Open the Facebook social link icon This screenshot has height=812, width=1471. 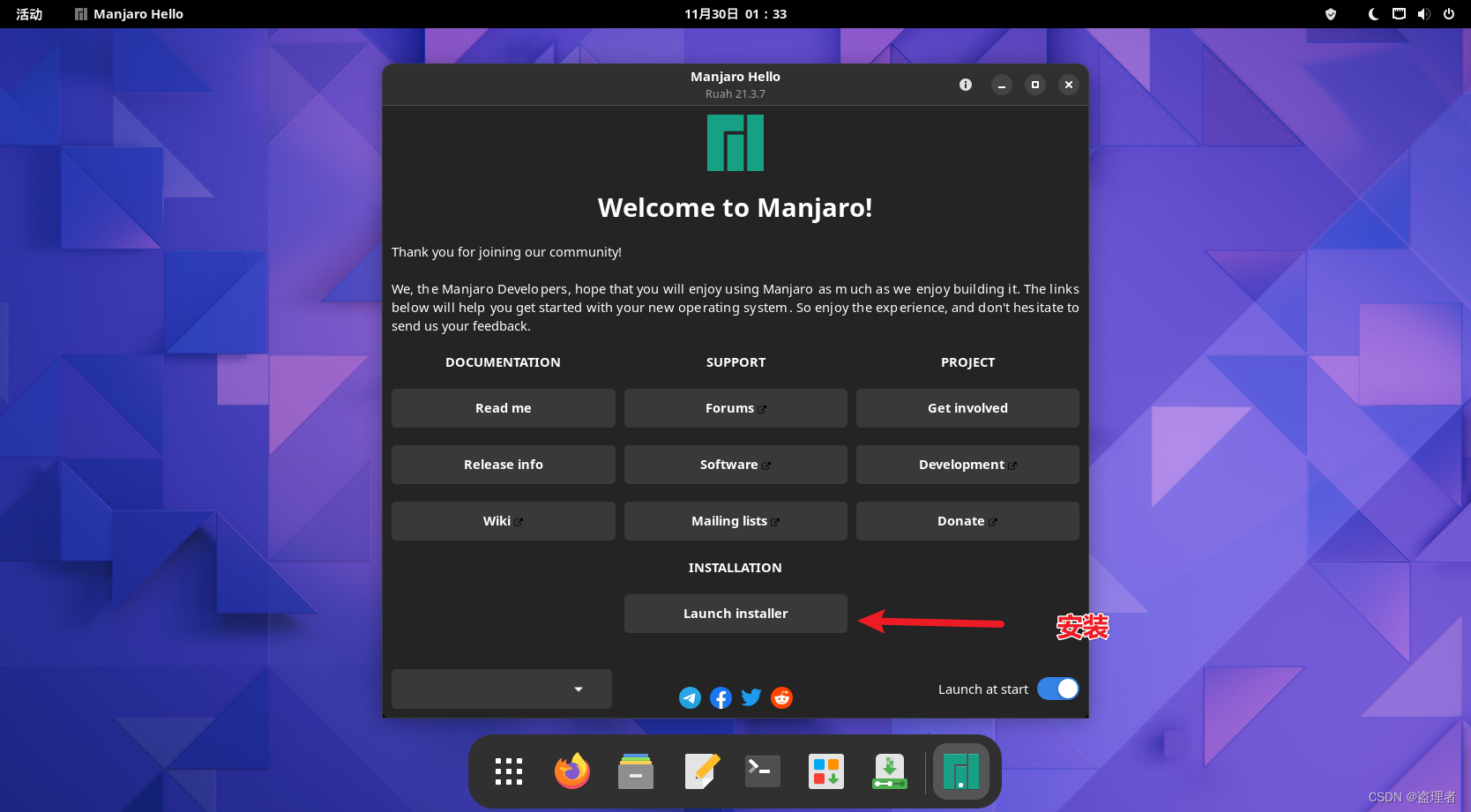721,698
